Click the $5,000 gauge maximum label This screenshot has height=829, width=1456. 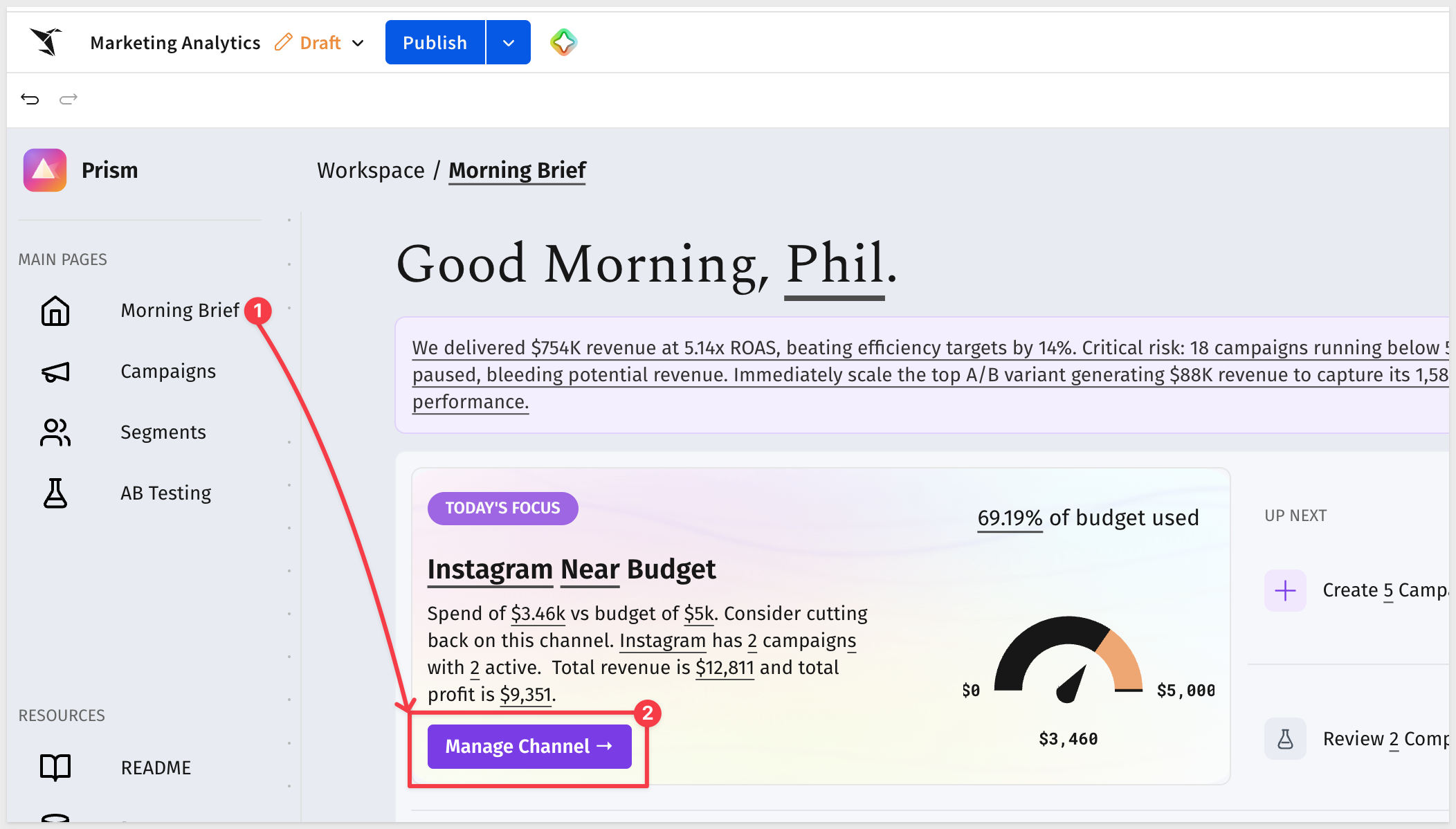(1186, 691)
